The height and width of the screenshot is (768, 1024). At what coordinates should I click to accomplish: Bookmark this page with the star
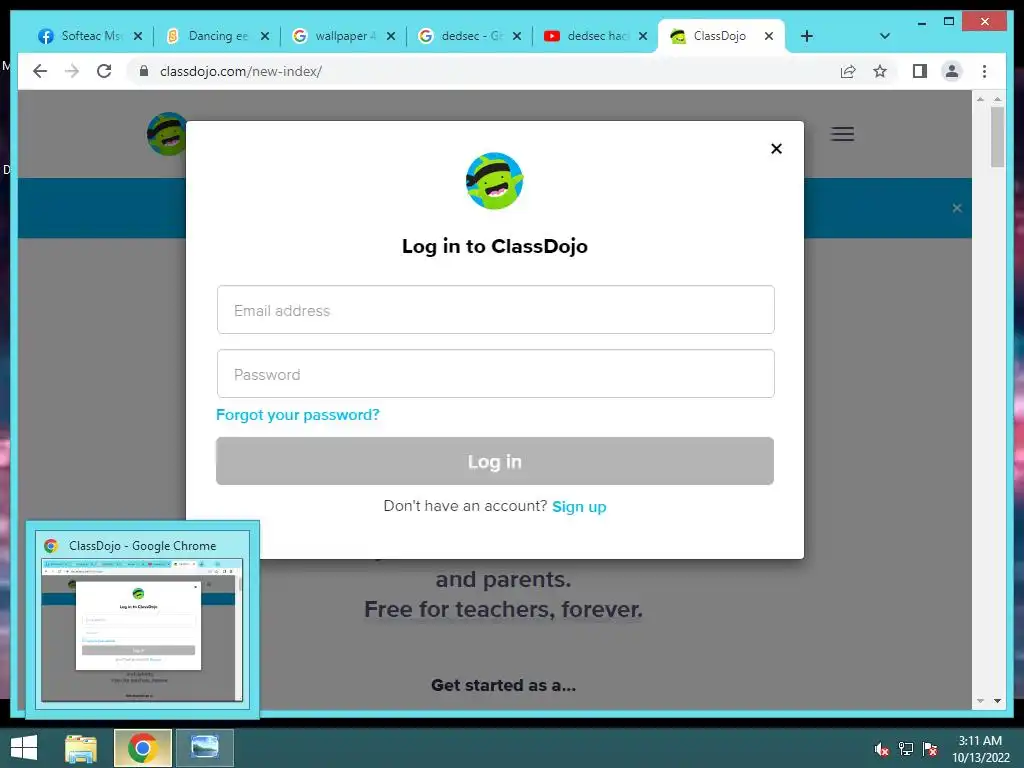tap(880, 71)
